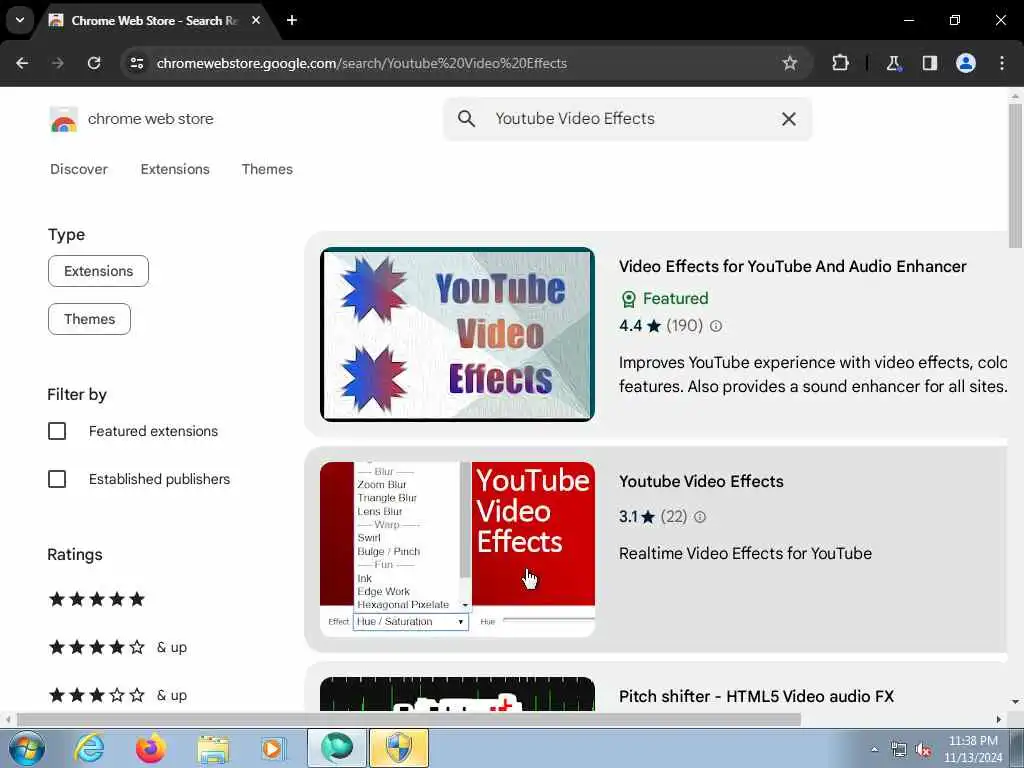This screenshot has height=768, width=1024.
Task: Click the shield taskbar app
Action: [x=399, y=748]
